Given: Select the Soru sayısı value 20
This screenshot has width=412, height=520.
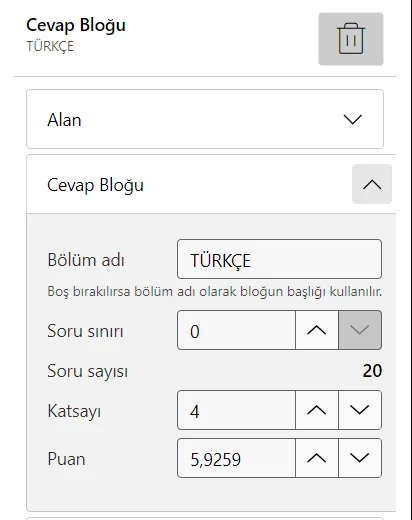Looking at the screenshot, I should (372, 371).
